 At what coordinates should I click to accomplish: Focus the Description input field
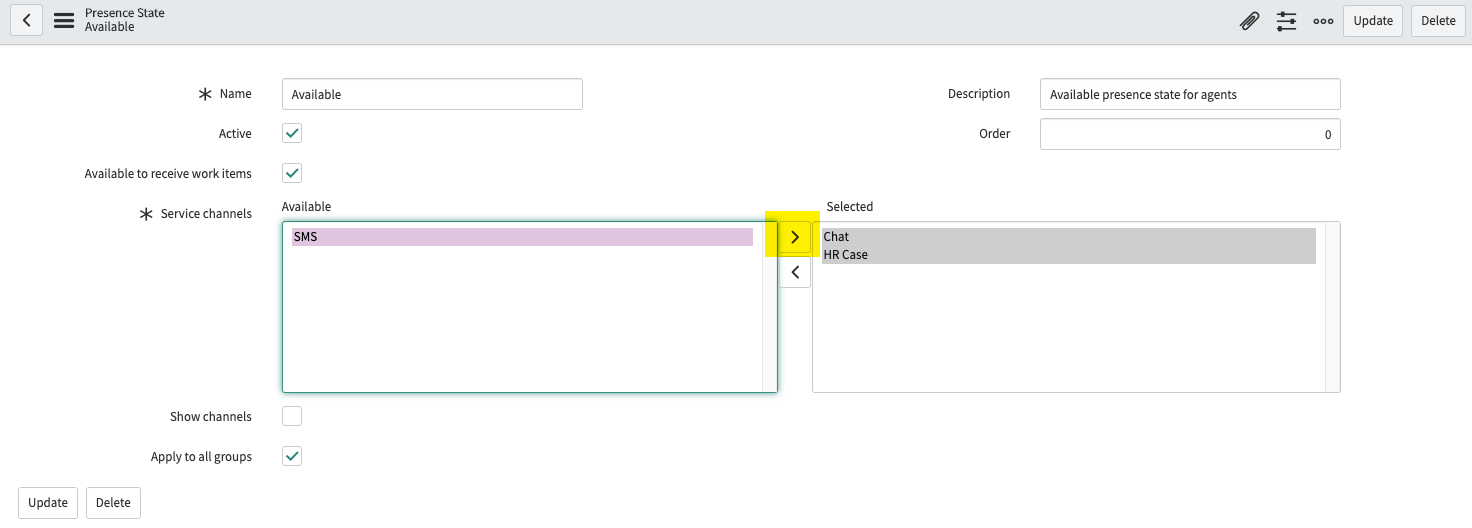pyautogui.click(x=1190, y=94)
